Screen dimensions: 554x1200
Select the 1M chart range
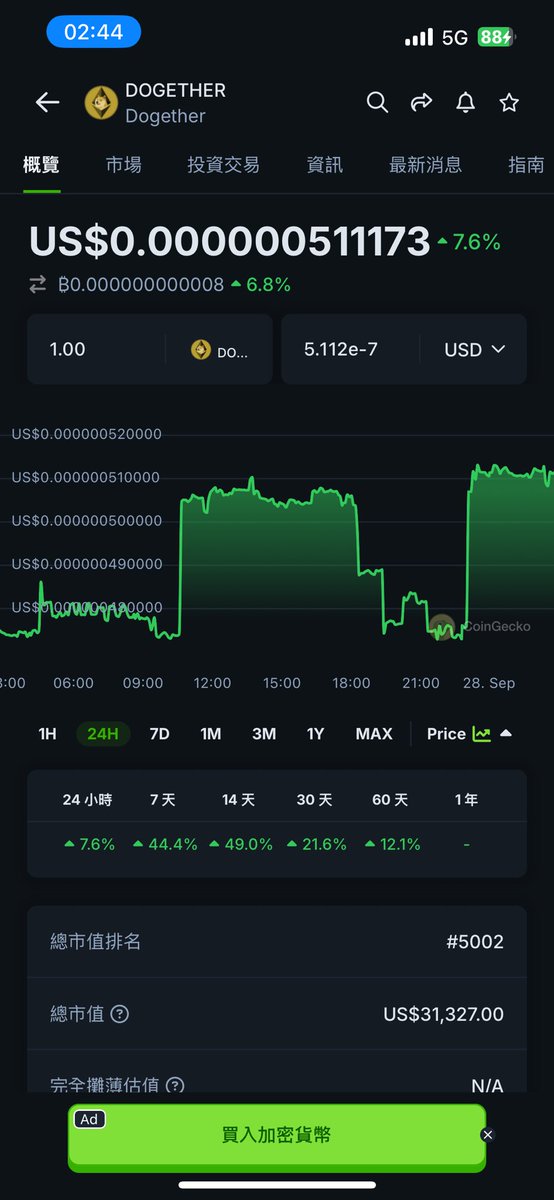tap(210, 734)
